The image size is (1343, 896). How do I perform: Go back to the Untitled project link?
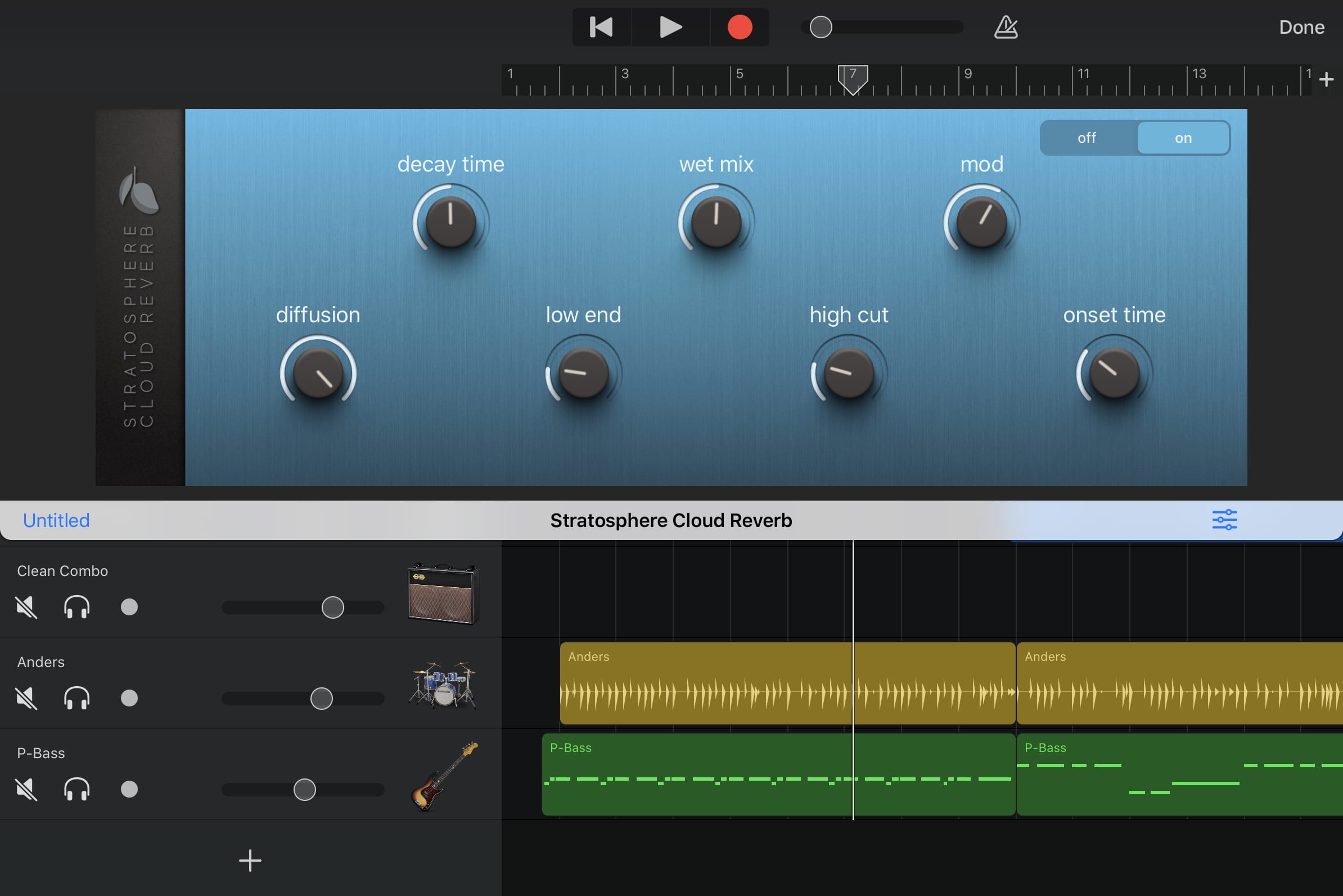(56, 520)
